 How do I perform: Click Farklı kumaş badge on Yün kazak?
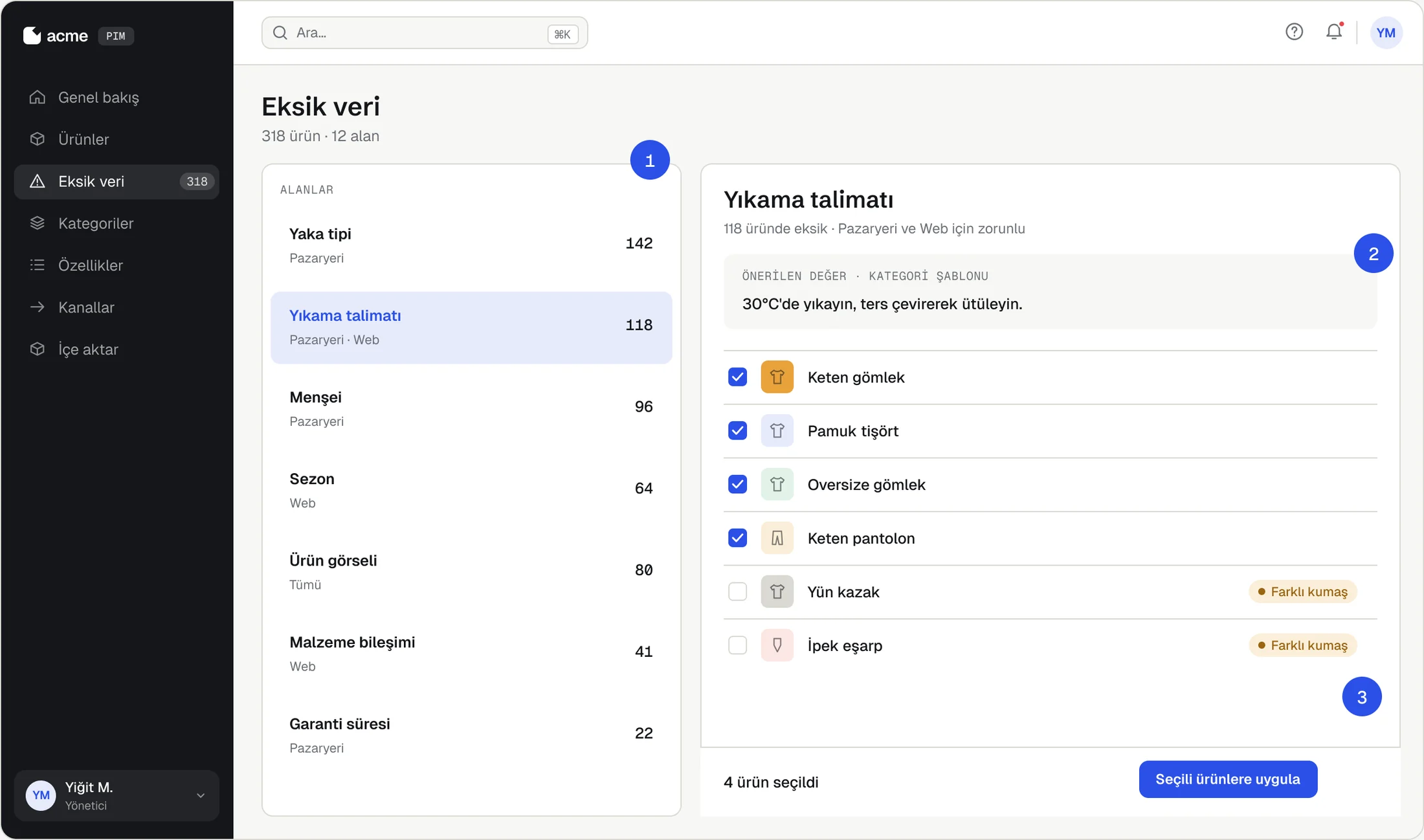tap(1302, 591)
